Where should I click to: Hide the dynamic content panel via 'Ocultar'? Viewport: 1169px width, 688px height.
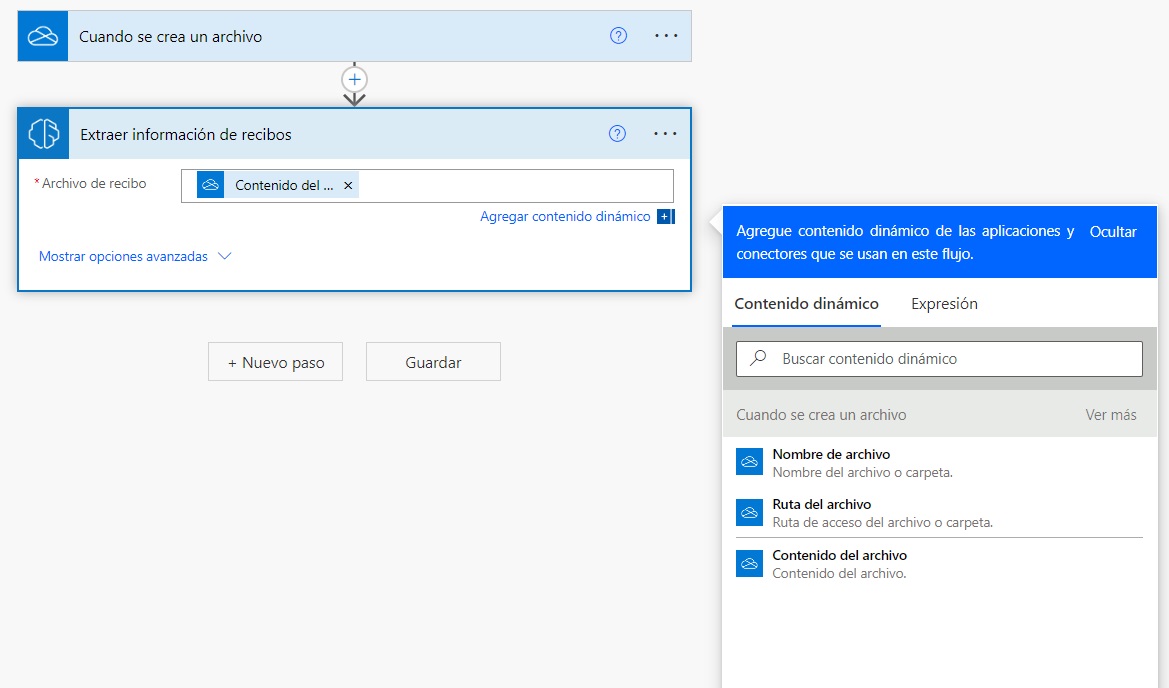tap(1112, 232)
